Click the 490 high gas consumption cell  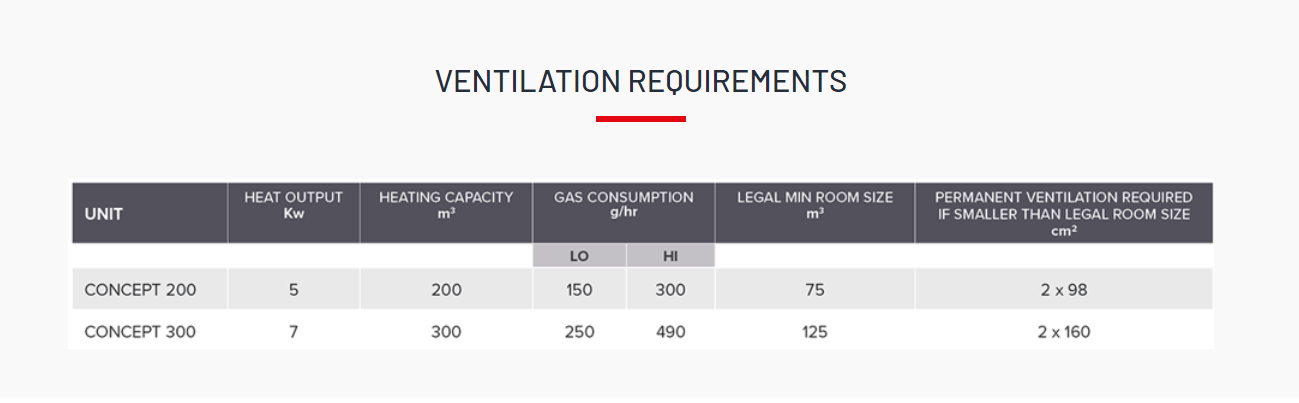[x=670, y=332]
